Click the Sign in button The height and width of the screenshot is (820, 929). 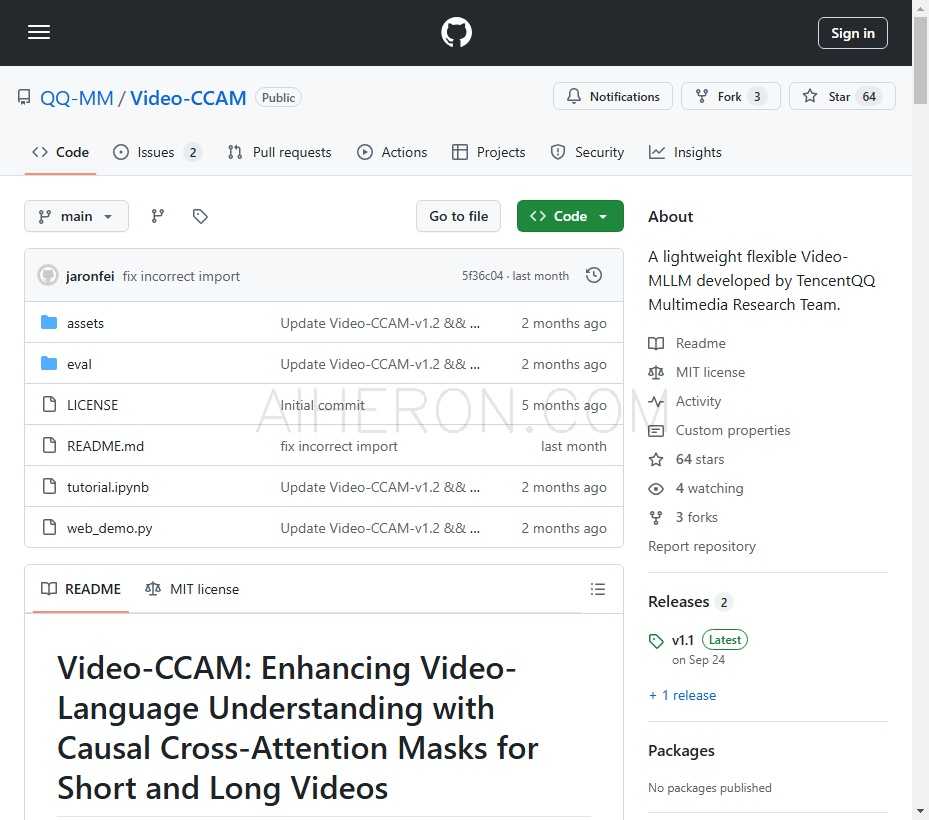852,33
